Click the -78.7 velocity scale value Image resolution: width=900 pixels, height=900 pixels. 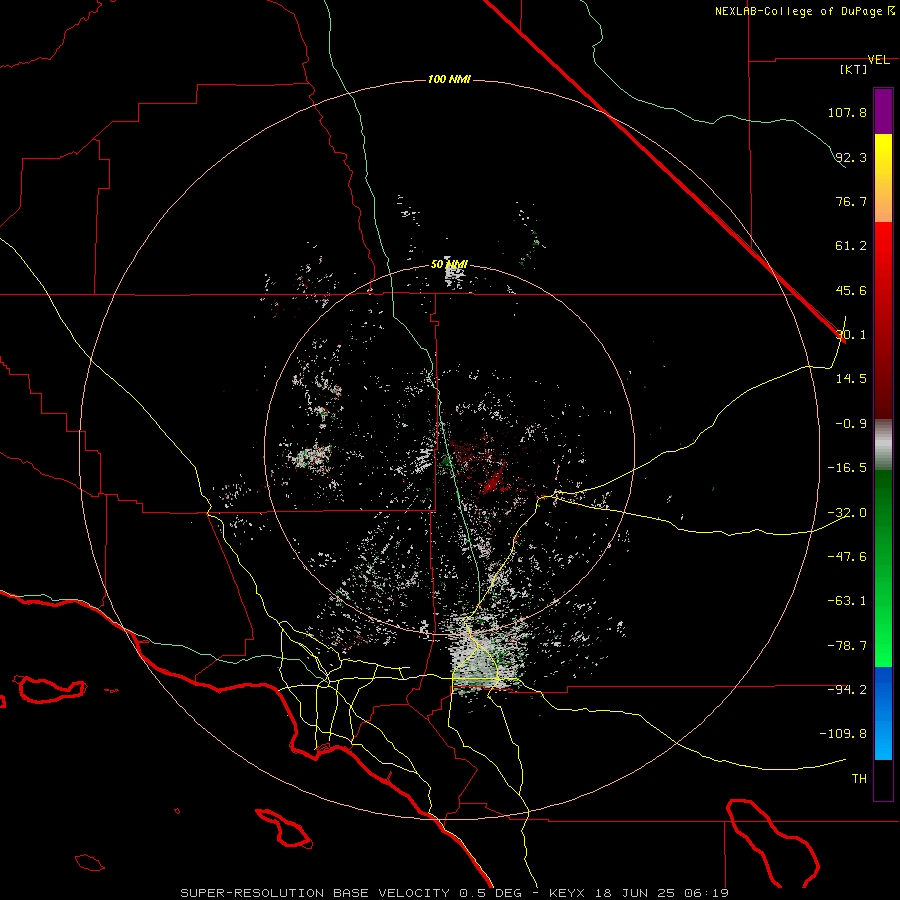click(x=847, y=646)
